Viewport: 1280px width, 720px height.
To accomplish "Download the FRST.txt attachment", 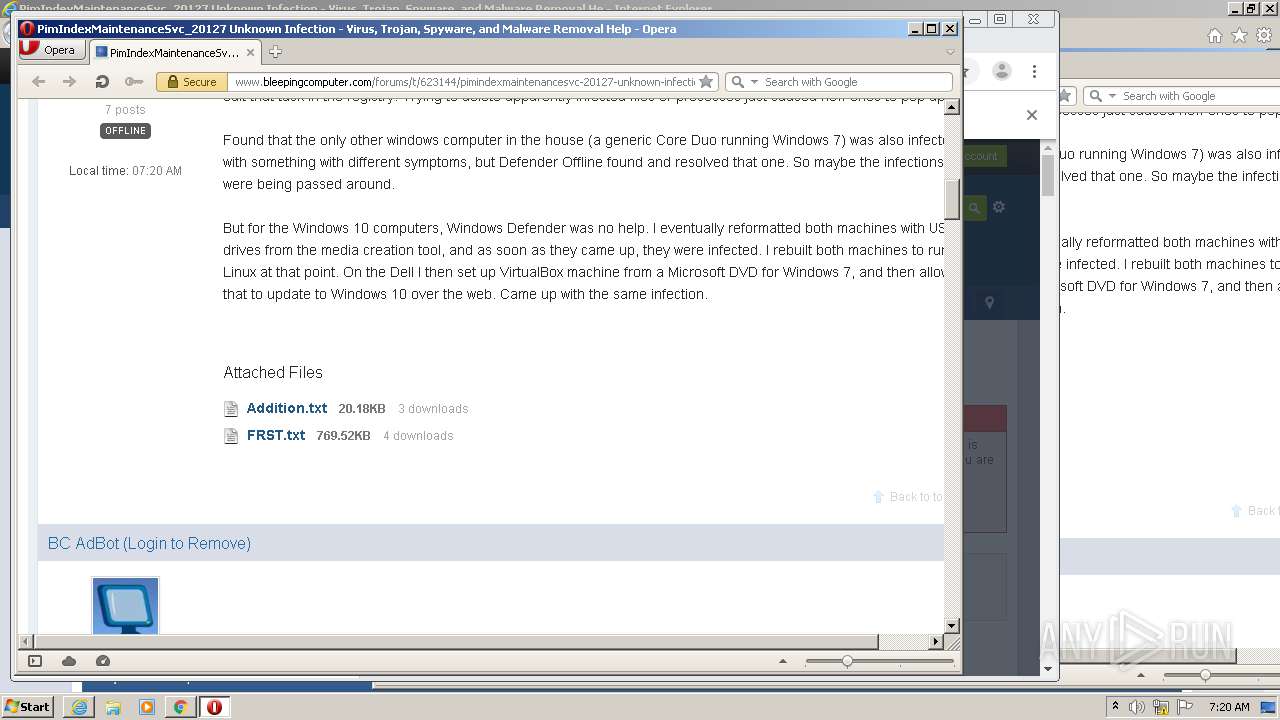I will (x=276, y=435).
